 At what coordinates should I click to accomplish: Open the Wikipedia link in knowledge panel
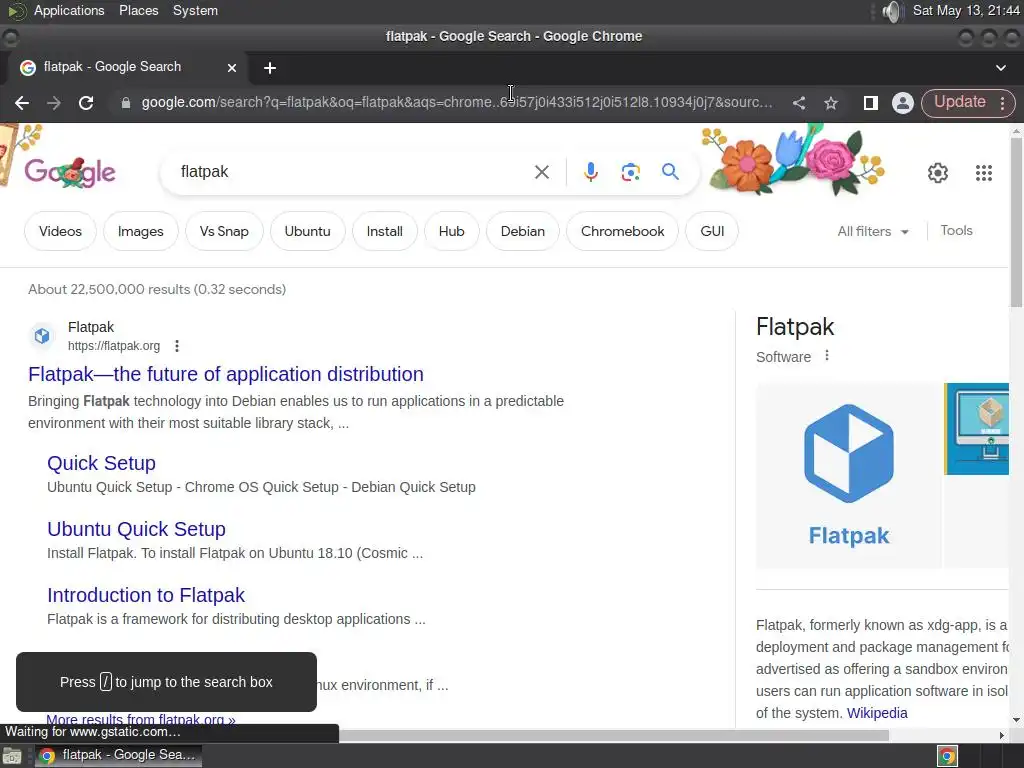tap(877, 713)
